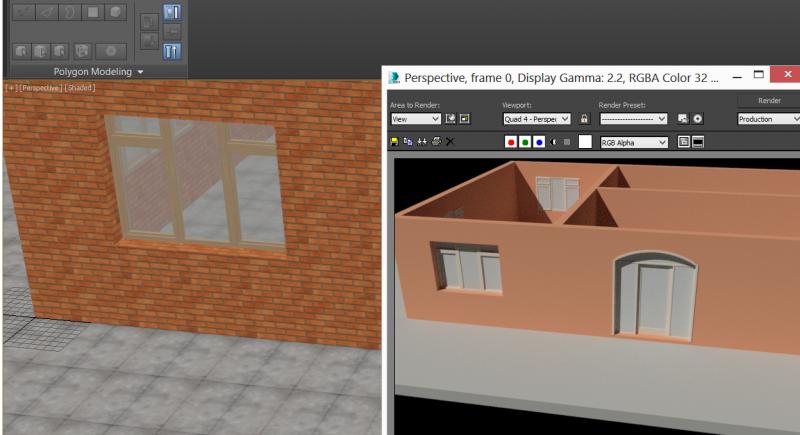The width and height of the screenshot is (800, 435).
Task: Open the Production render mode dropdown
Action: pos(769,119)
